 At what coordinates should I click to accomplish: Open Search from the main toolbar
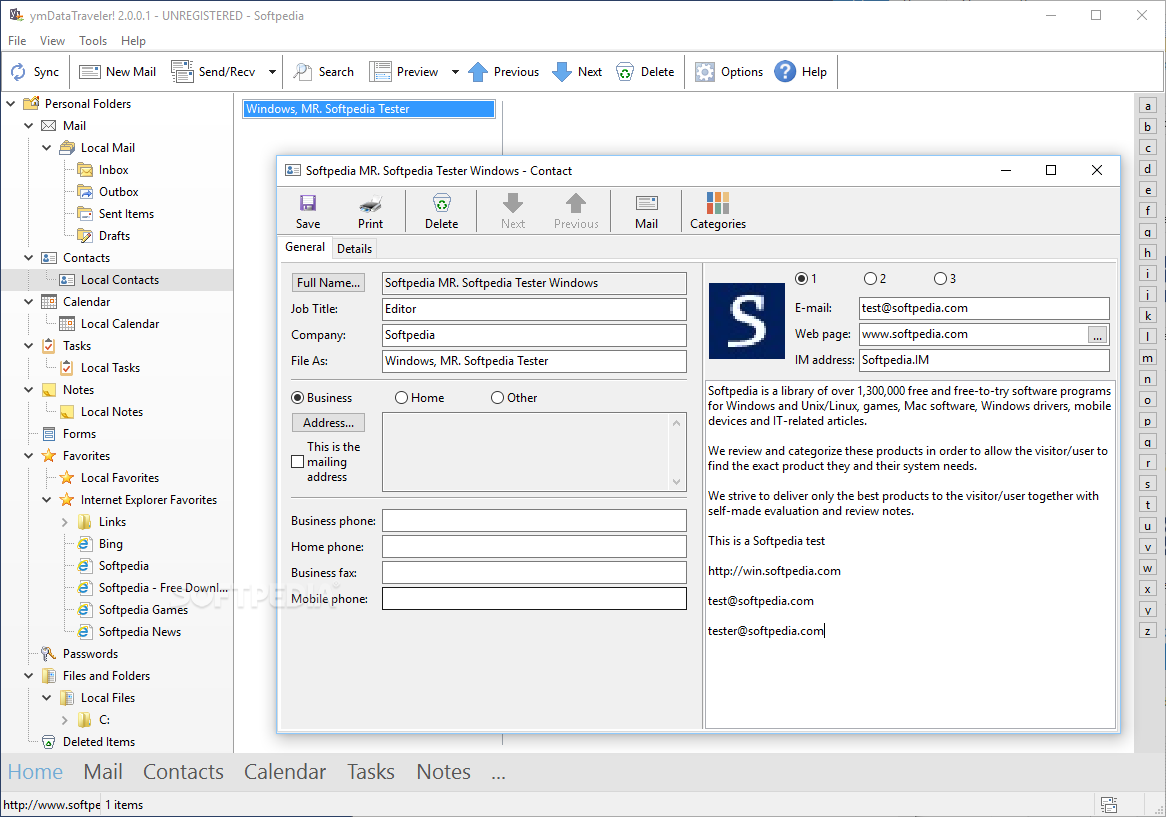click(303, 72)
